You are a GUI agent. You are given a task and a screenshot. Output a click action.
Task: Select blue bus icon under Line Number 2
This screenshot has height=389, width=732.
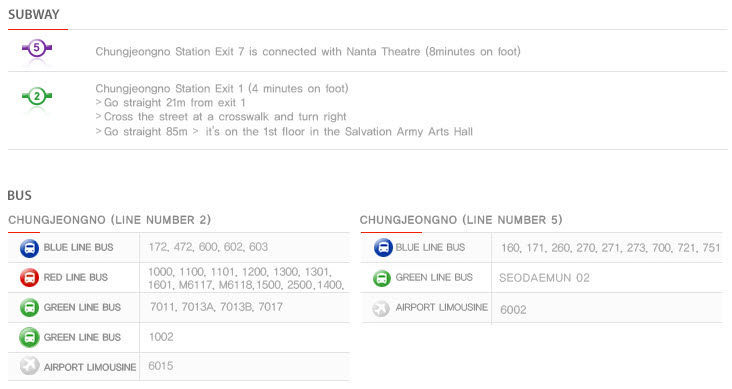[29, 248]
